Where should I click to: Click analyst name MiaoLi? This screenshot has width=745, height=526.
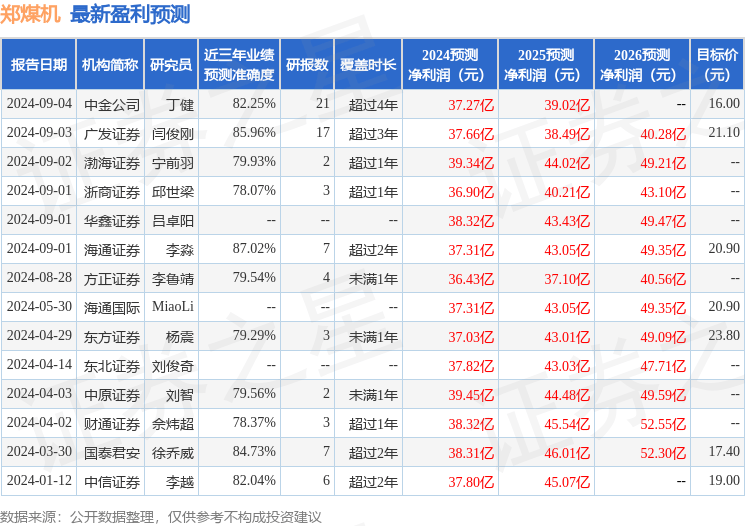pos(173,306)
